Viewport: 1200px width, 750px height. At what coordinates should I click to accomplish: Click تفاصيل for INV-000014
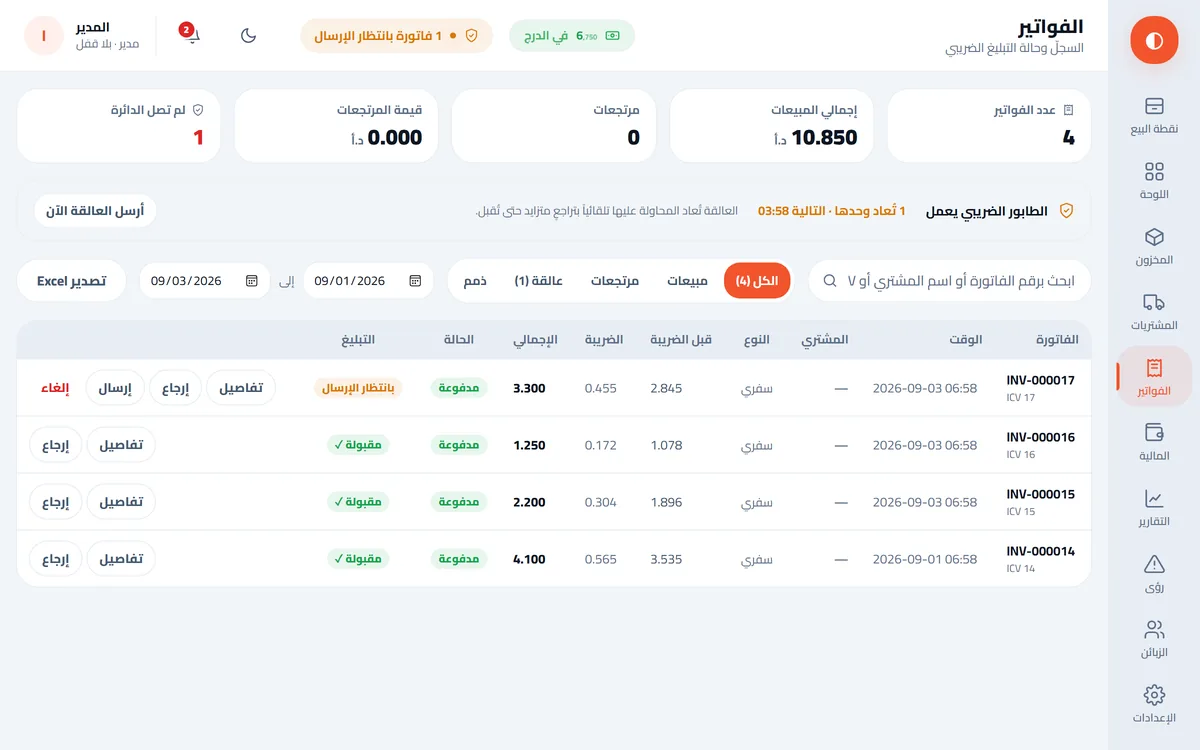click(x=121, y=559)
